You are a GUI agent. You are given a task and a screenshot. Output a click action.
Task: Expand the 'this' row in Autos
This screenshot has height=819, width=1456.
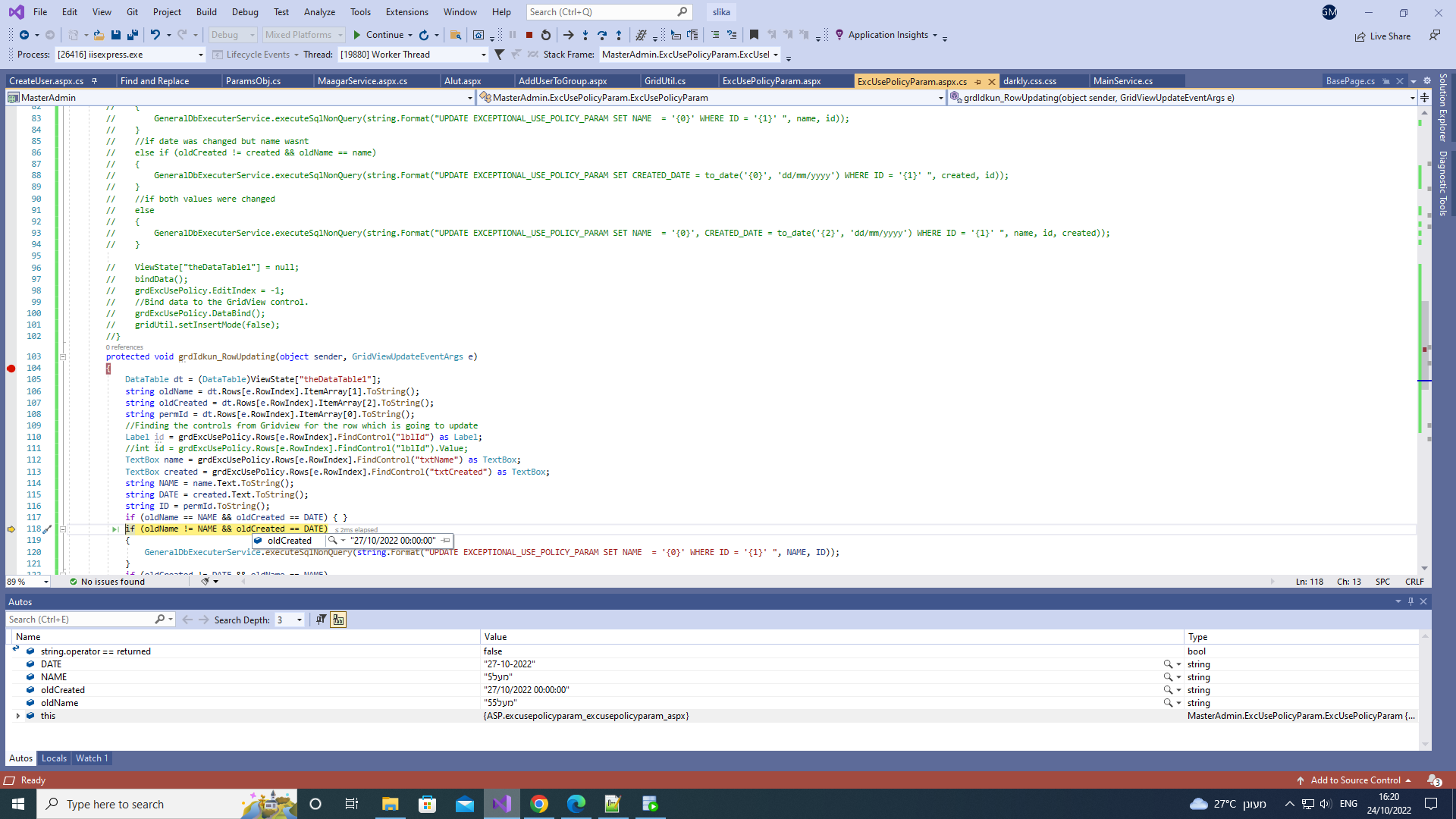tap(18, 716)
